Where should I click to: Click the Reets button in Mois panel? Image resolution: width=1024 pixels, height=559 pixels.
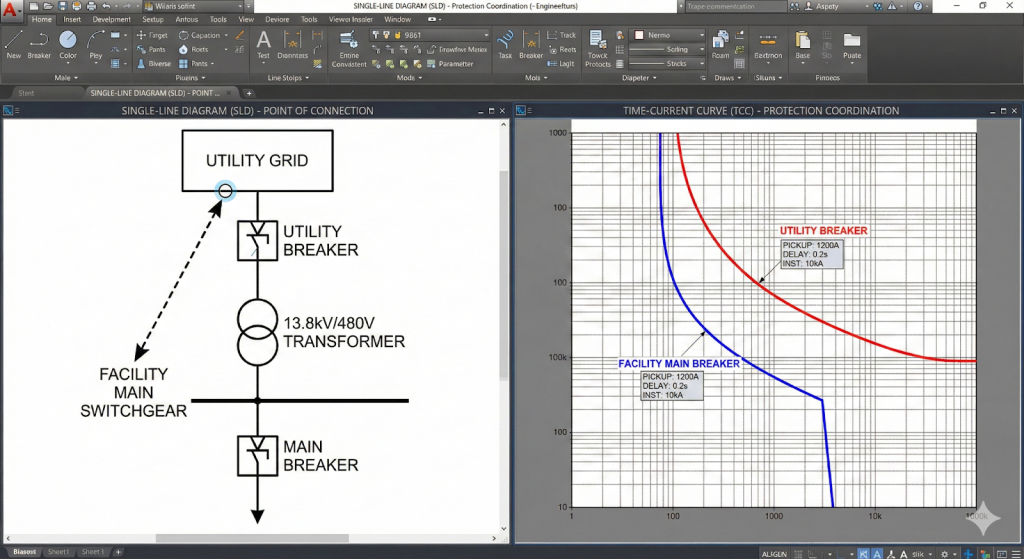562,50
